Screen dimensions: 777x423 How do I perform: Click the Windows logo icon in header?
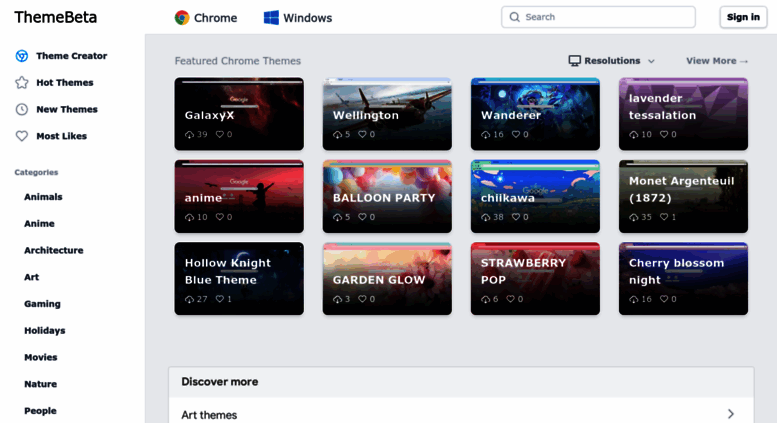click(271, 18)
